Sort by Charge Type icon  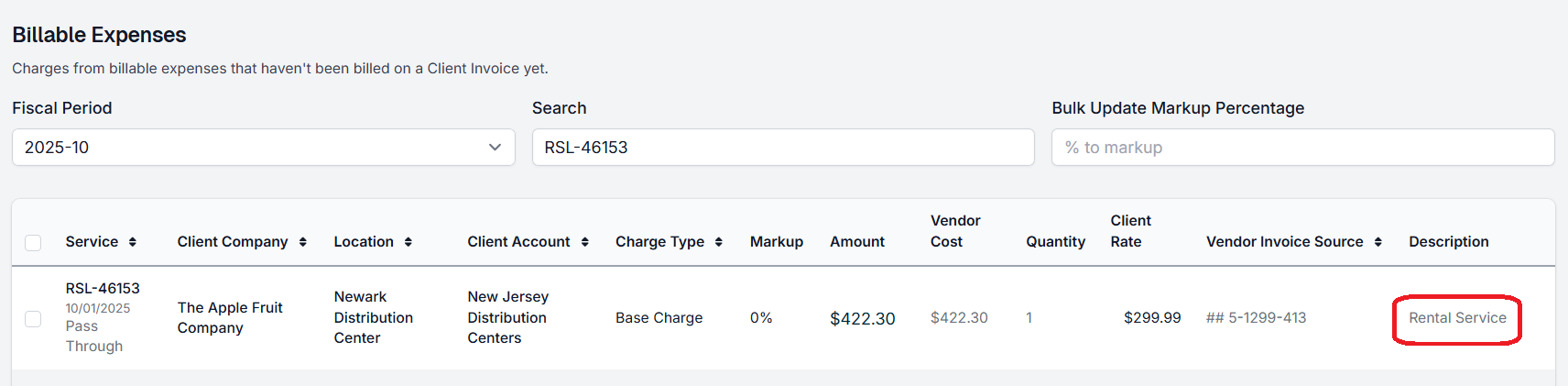[719, 242]
